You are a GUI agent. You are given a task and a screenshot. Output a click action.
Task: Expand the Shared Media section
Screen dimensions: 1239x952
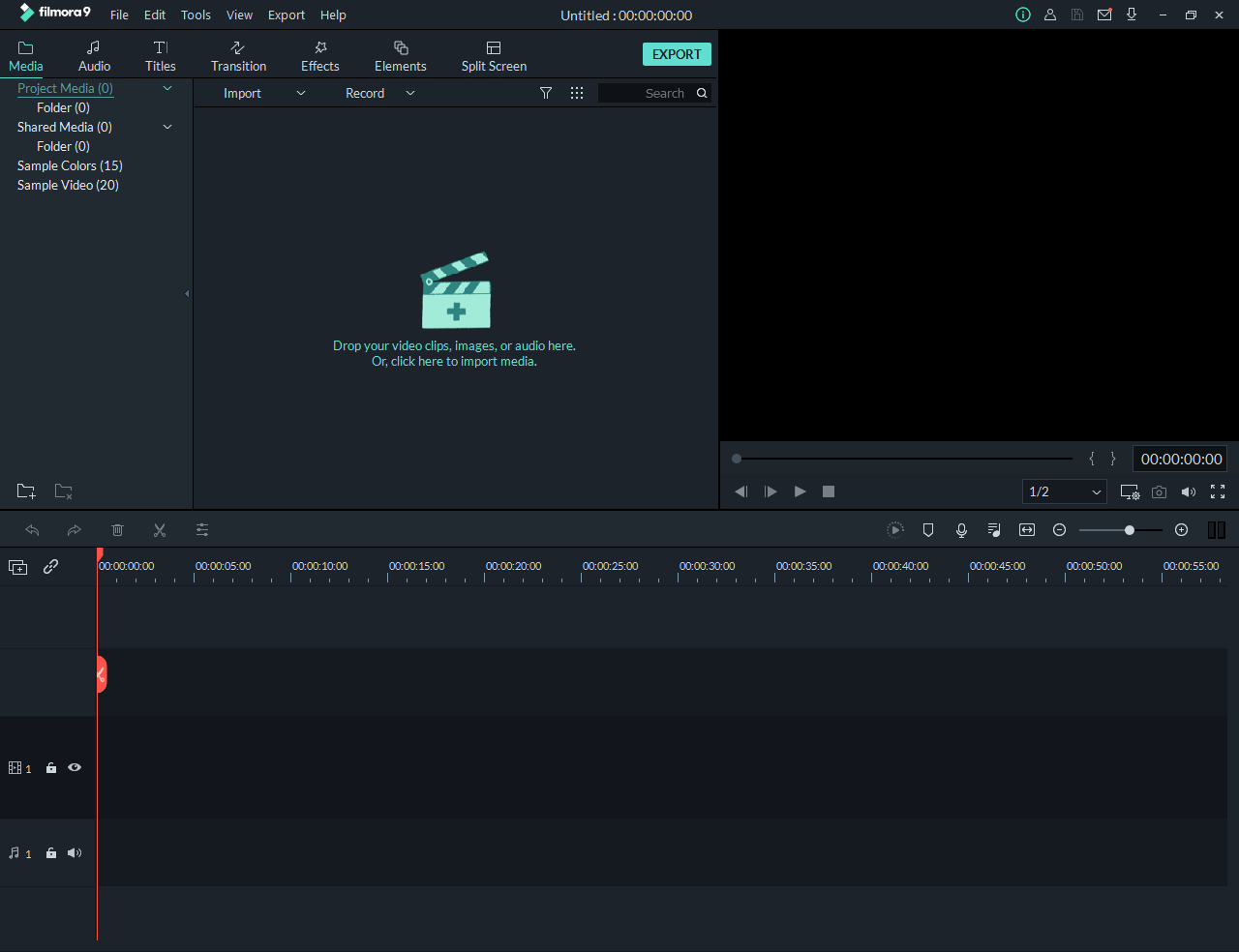pyautogui.click(x=166, y=127)
